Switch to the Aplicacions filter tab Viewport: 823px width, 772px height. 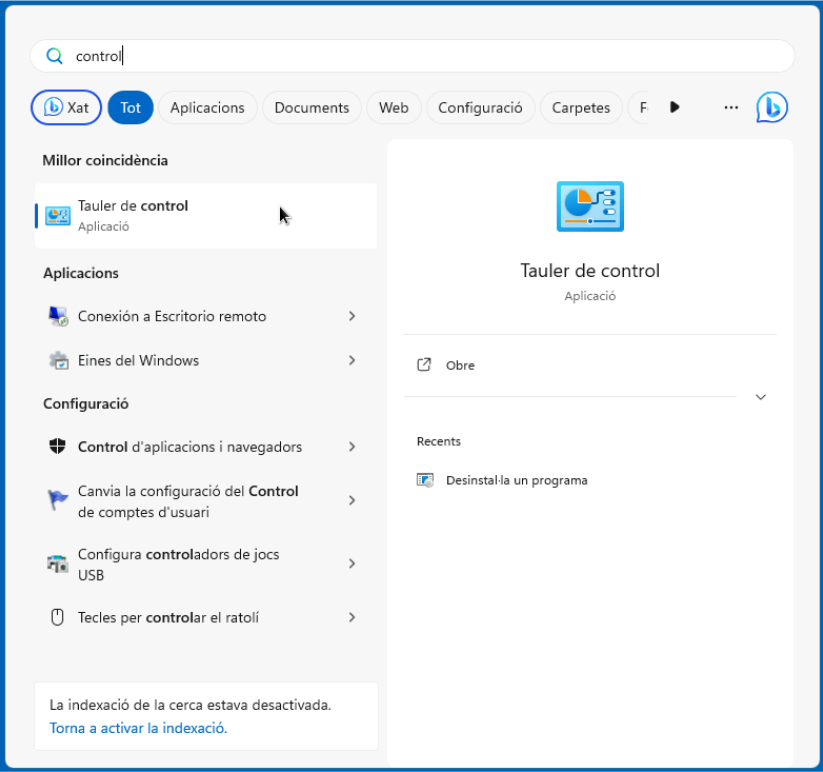207,107
